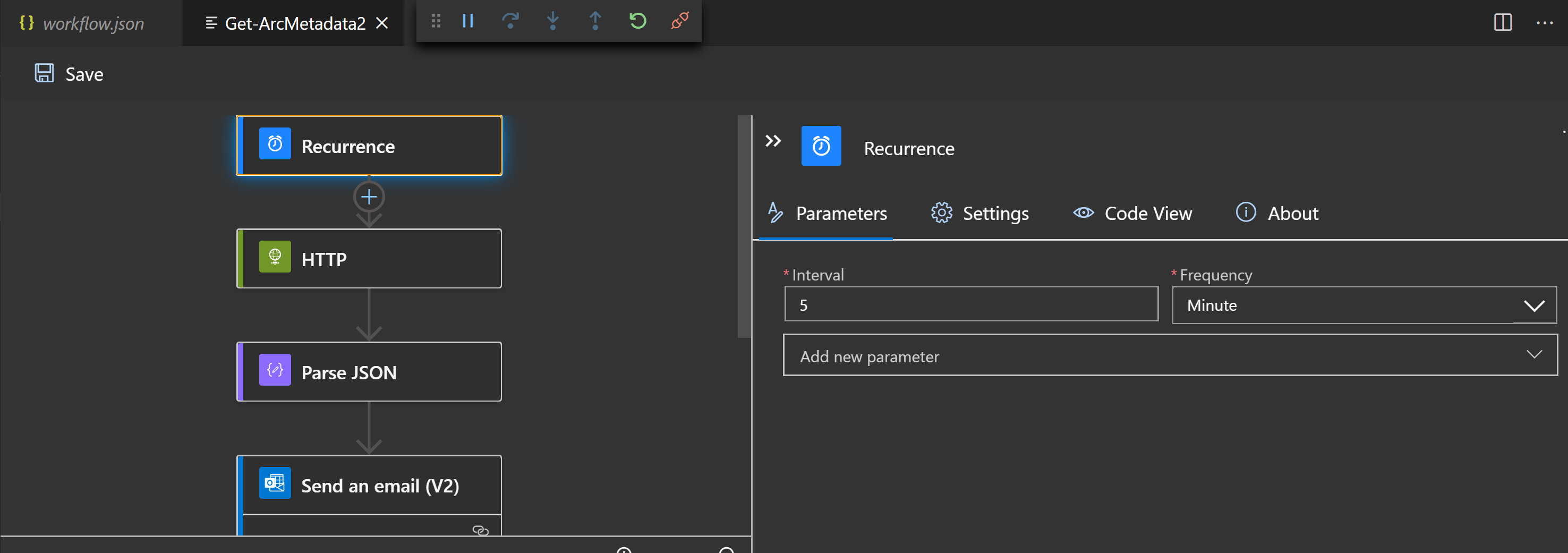Pause the running debug session
Screen dimensions: 1568x553
(x=467, y=21)
